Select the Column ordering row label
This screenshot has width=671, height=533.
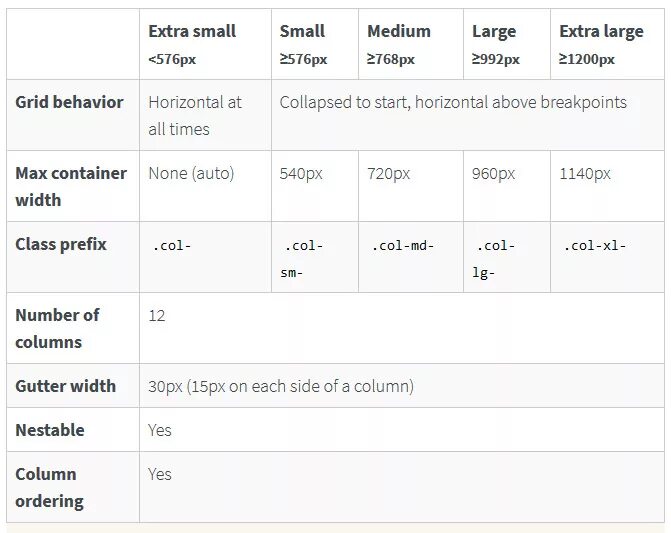[50, 488]
